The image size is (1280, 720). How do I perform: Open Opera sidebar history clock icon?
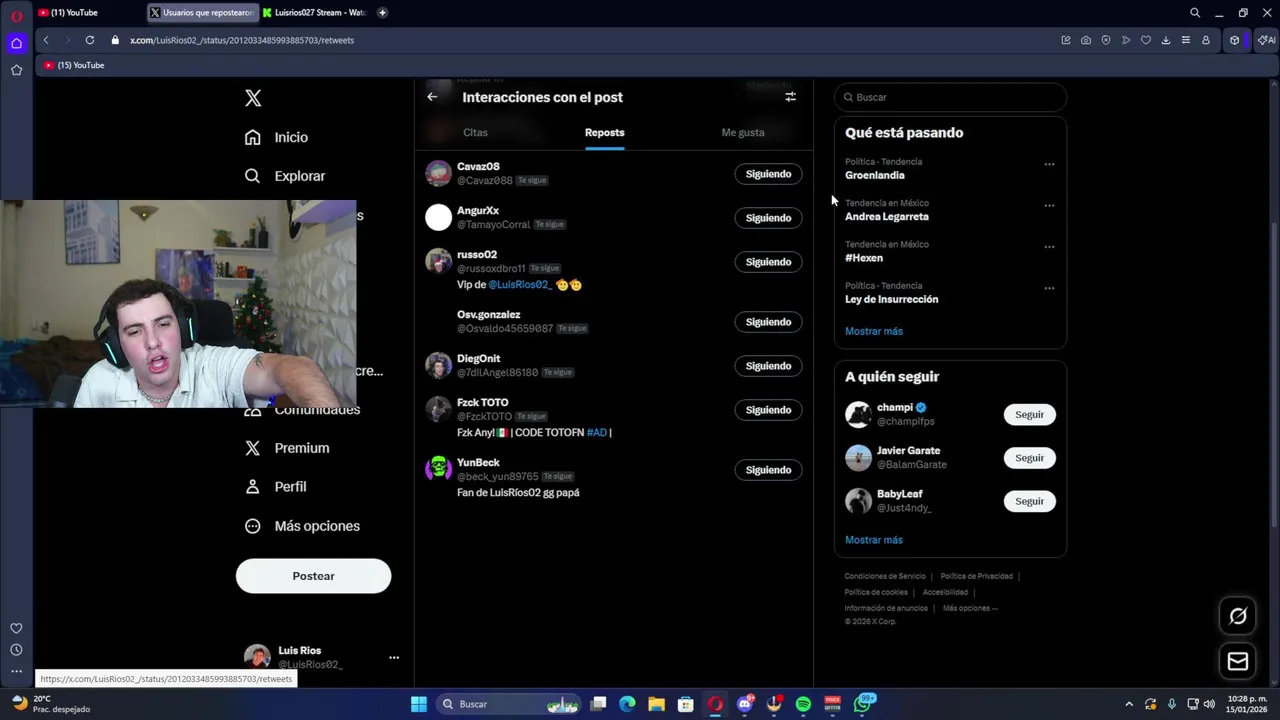(16, 650)
